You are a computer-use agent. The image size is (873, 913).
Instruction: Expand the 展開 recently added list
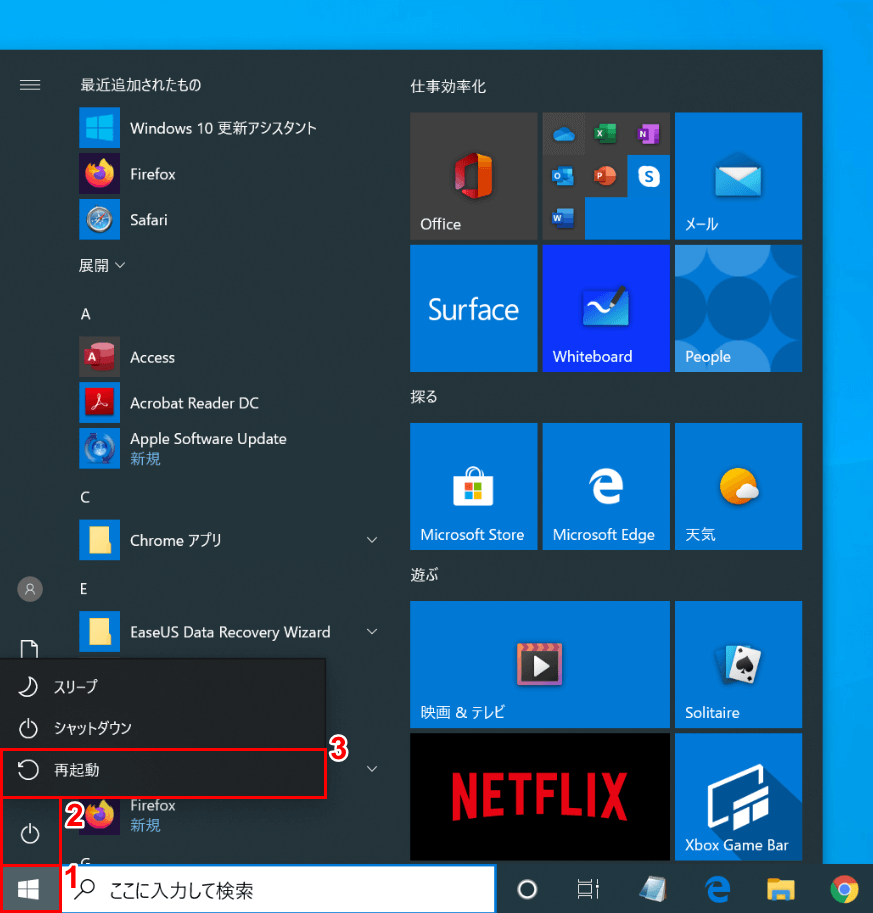coord(102,266)
